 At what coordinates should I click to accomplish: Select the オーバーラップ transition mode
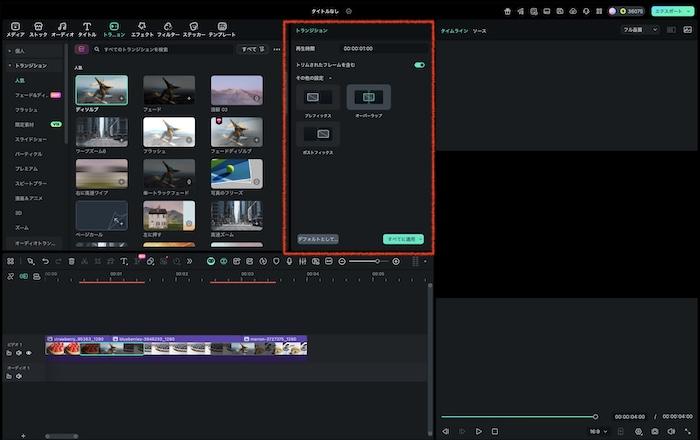pos(369,97)
